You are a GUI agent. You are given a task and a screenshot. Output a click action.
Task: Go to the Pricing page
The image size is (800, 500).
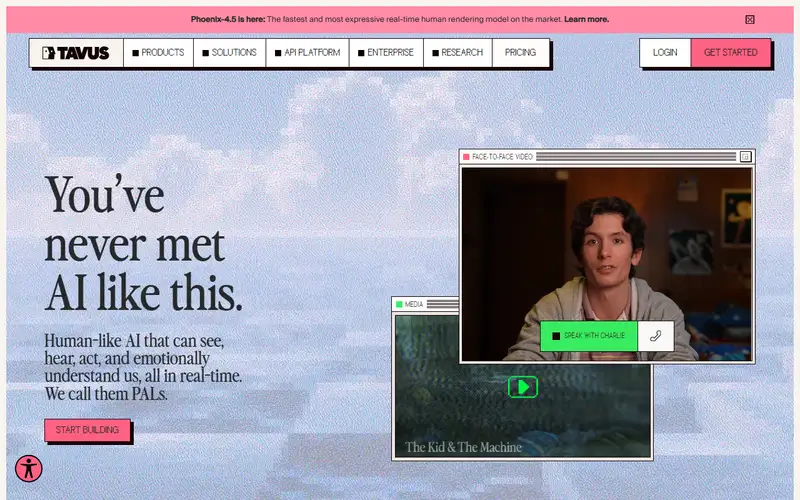pyautogui.click(x=520, y=53)
